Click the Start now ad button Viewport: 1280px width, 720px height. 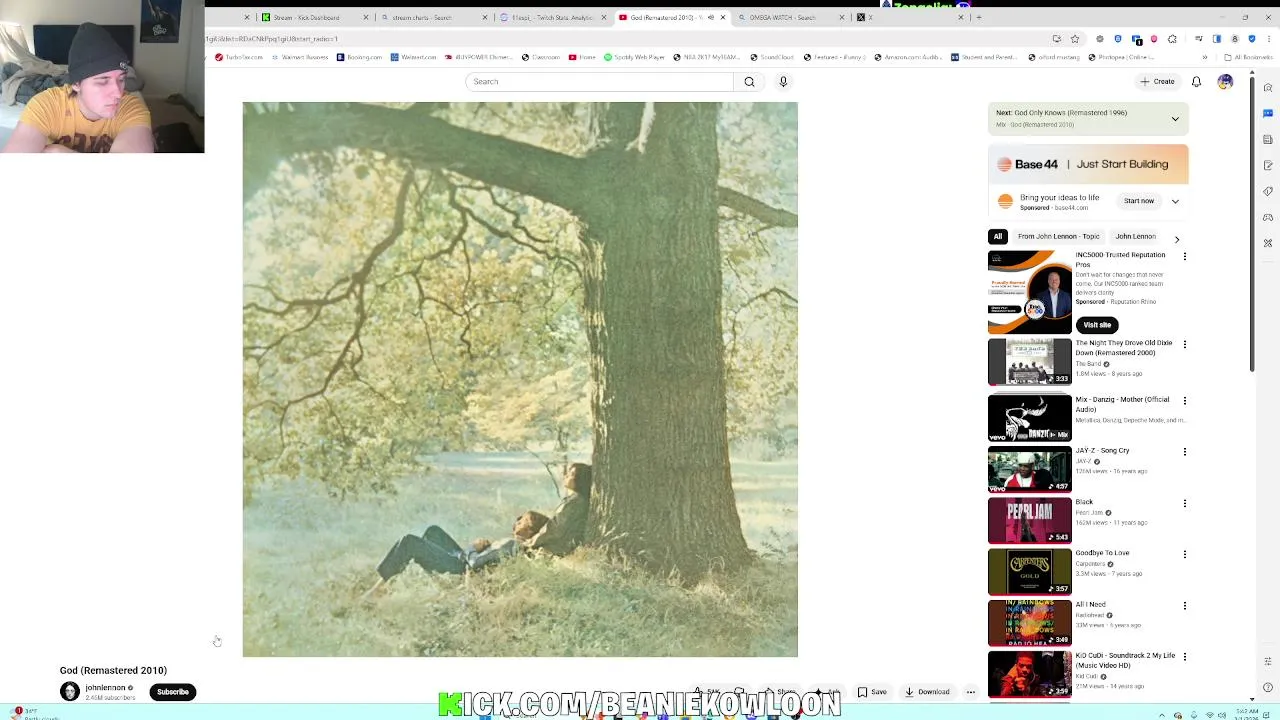[x=1138, y=201]
